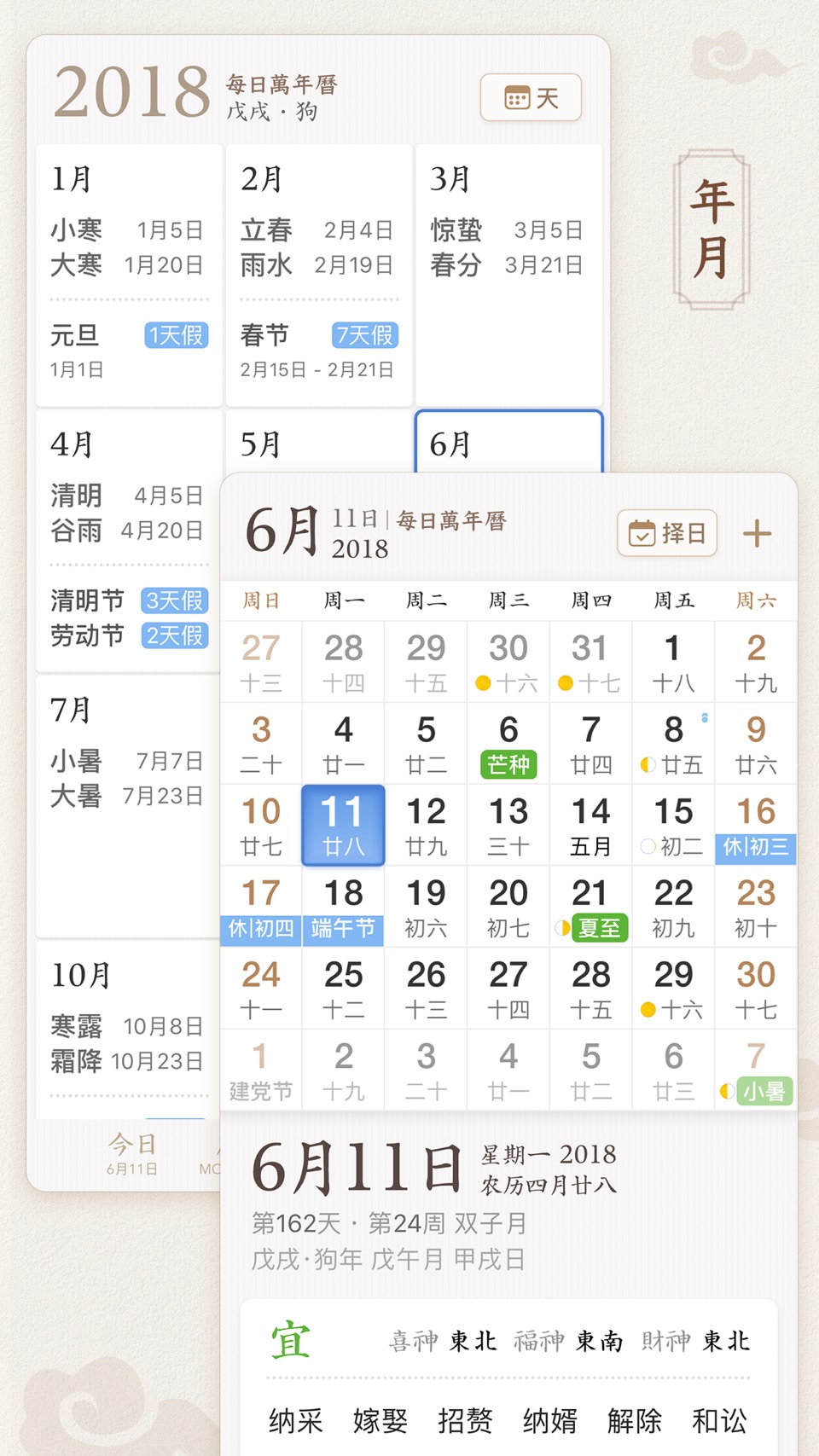Open the 3月 month card
This screenshot has height=1456, width=819.
click(x=508, y=275)
